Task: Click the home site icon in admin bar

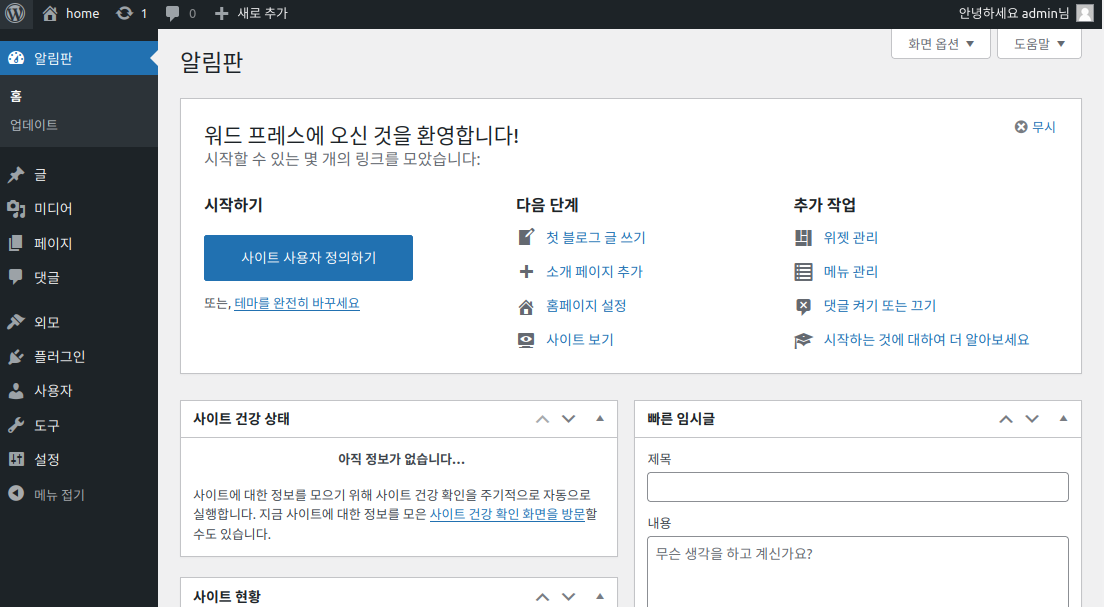Action: click(50, 13)
